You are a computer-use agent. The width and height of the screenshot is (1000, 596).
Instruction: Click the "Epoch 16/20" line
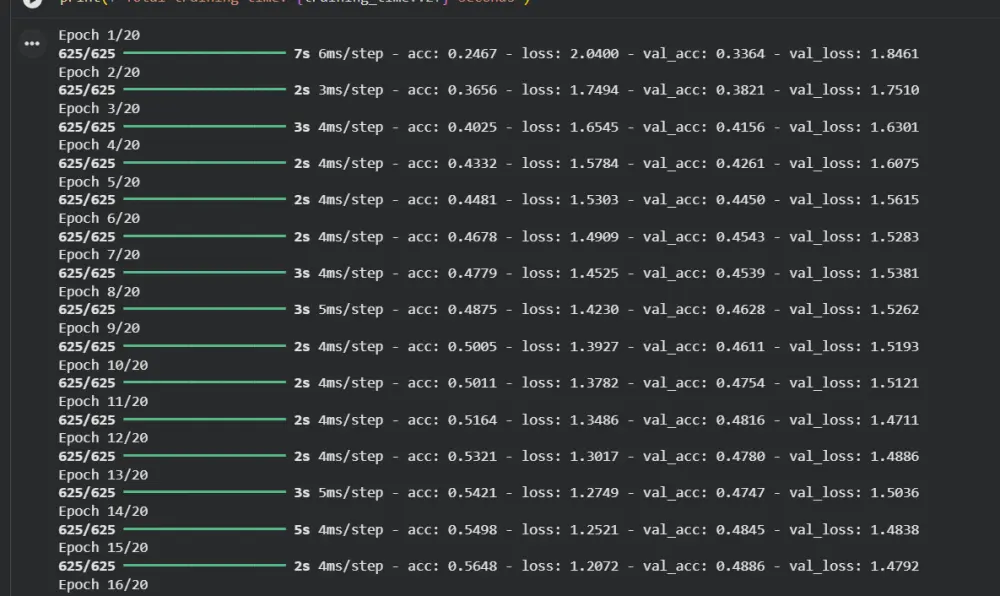103,585
